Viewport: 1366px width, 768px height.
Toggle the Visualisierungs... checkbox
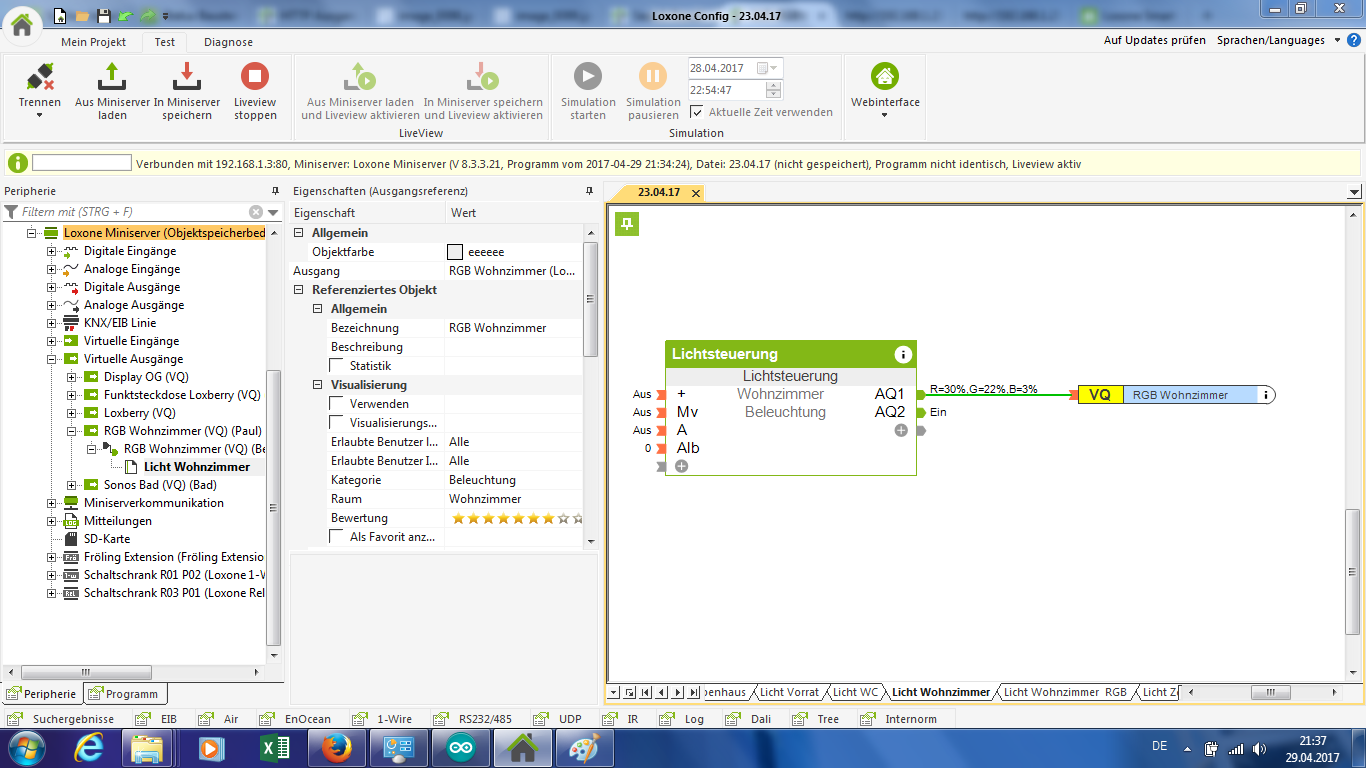pos(337,423)
